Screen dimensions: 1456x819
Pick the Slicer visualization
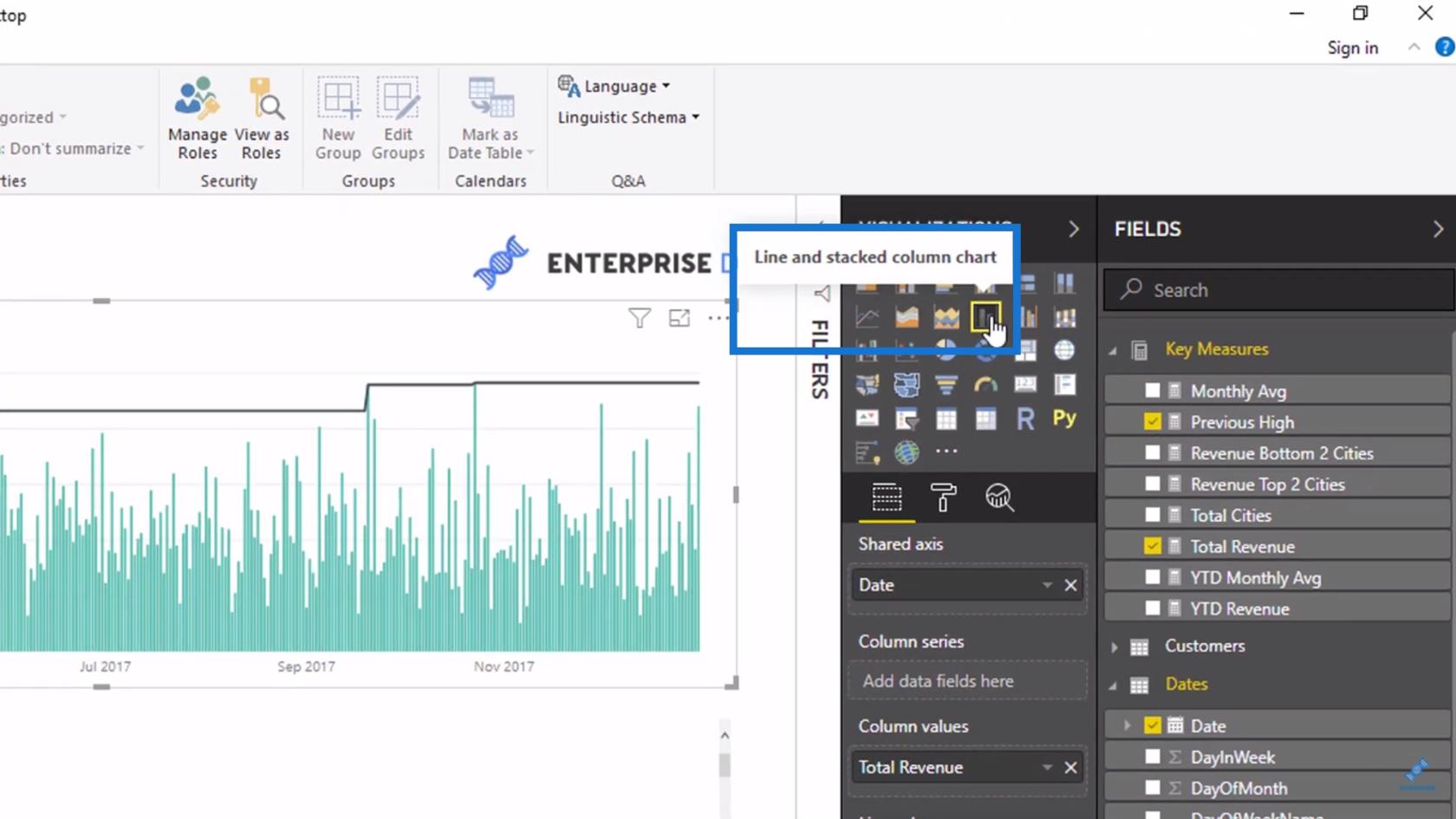(907, 419)
